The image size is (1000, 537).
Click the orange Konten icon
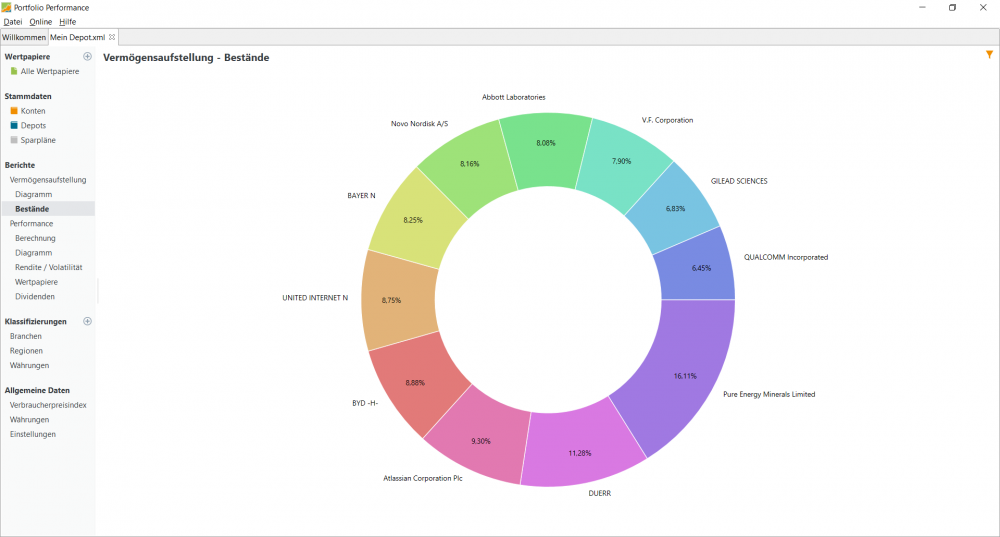click(14, 111)
